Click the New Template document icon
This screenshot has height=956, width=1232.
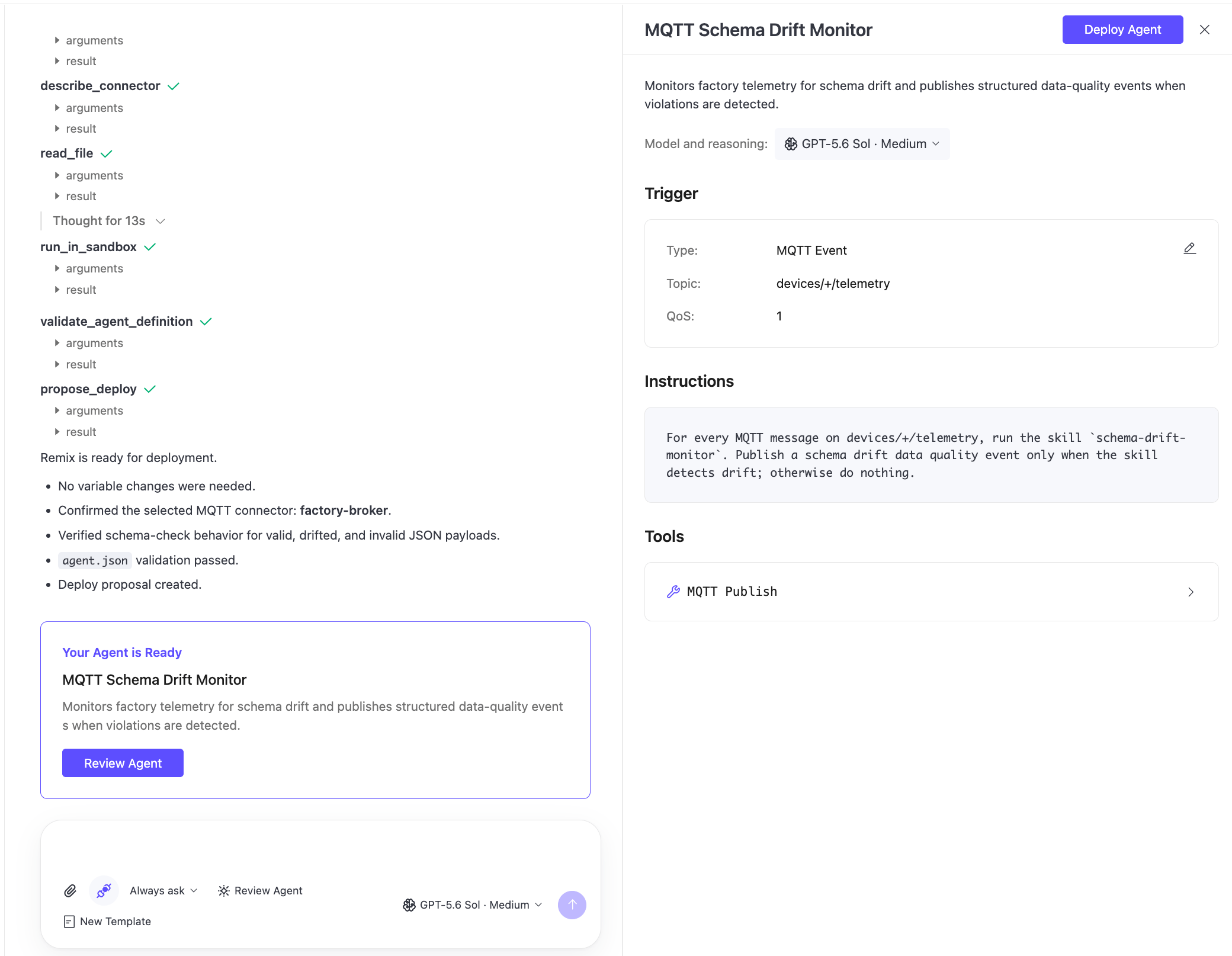coord(69,922)
